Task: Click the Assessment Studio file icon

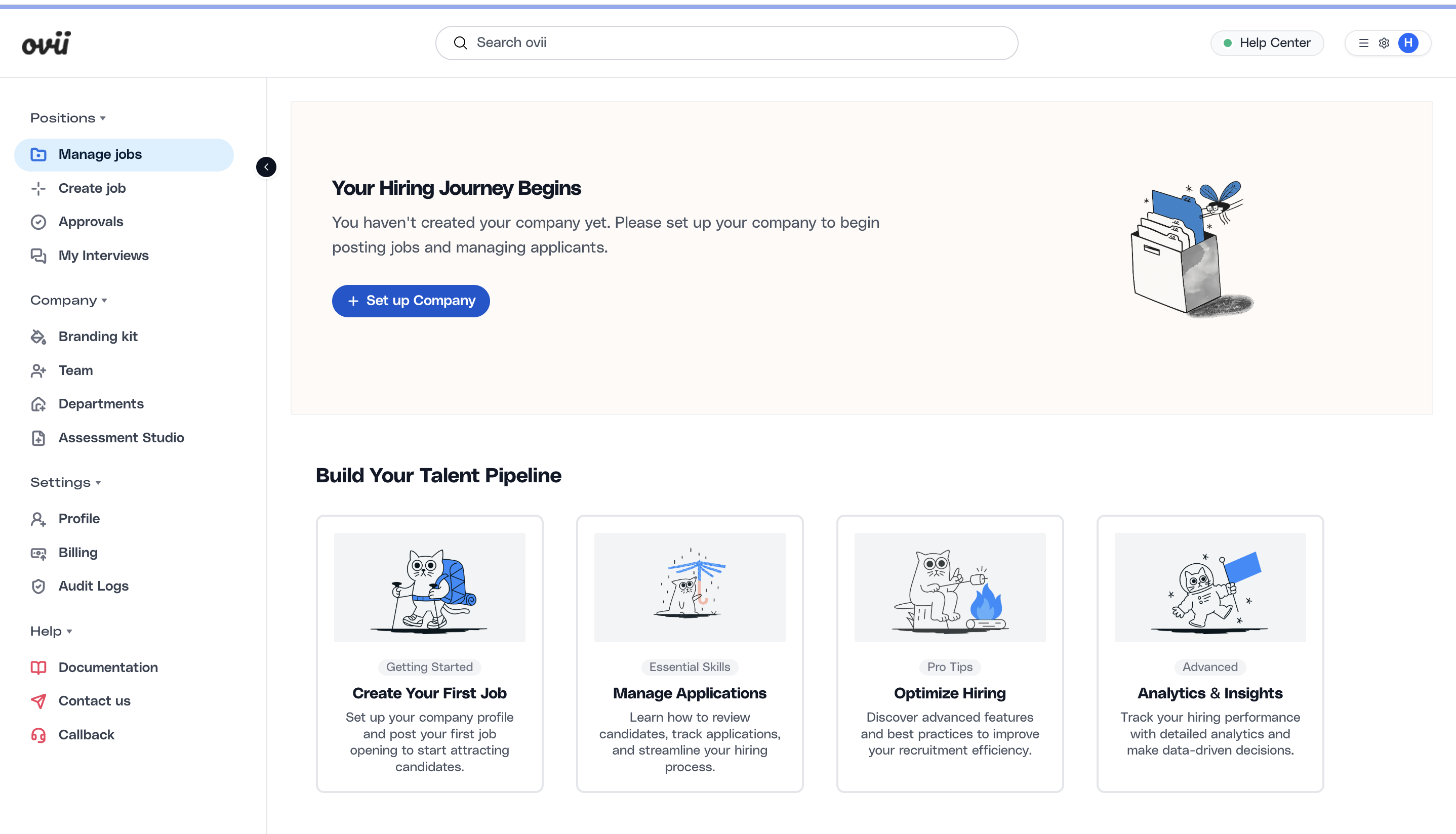Action: point(38,438)
